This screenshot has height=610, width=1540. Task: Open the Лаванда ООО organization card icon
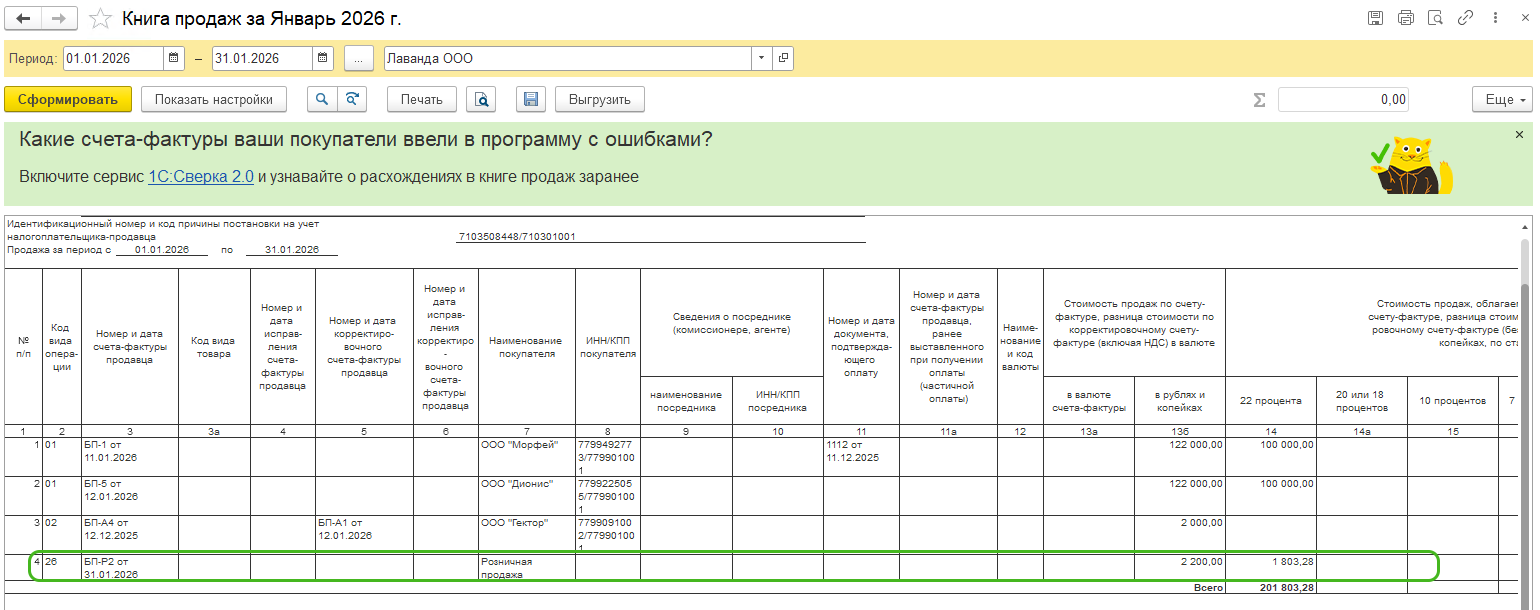tap(783, 58)
